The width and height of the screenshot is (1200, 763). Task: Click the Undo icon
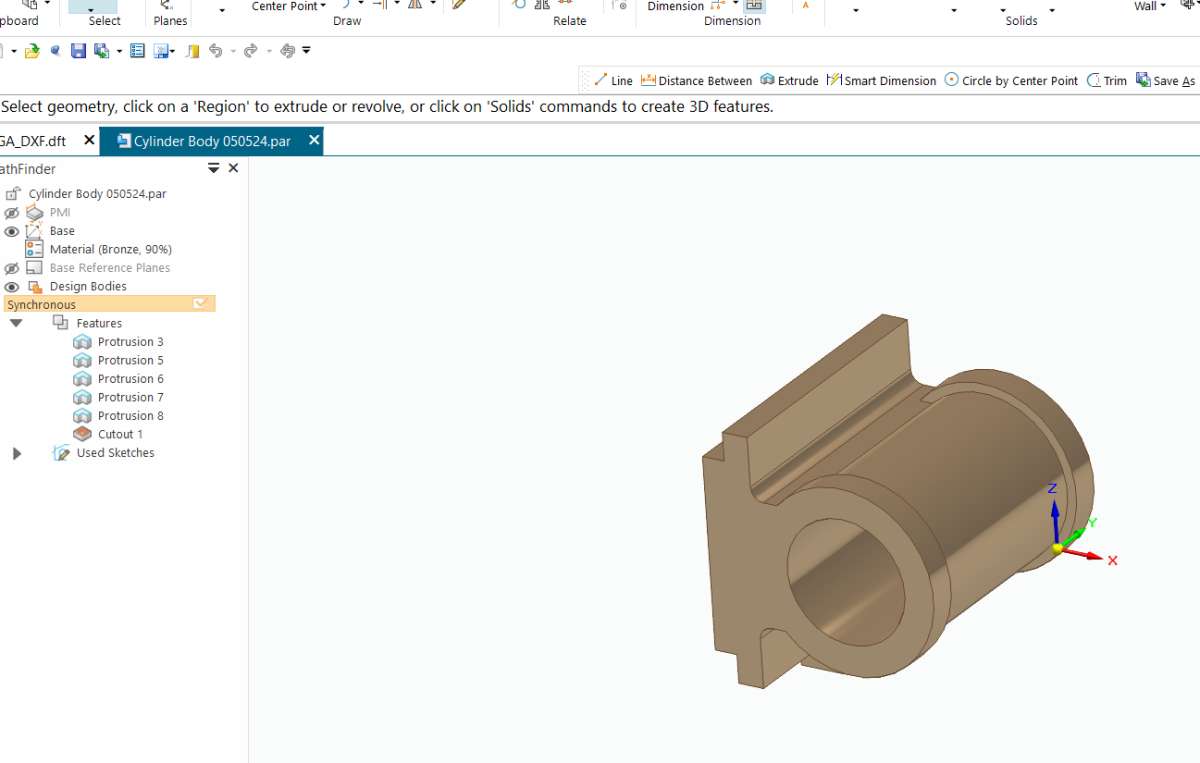(x=216, y=49)
